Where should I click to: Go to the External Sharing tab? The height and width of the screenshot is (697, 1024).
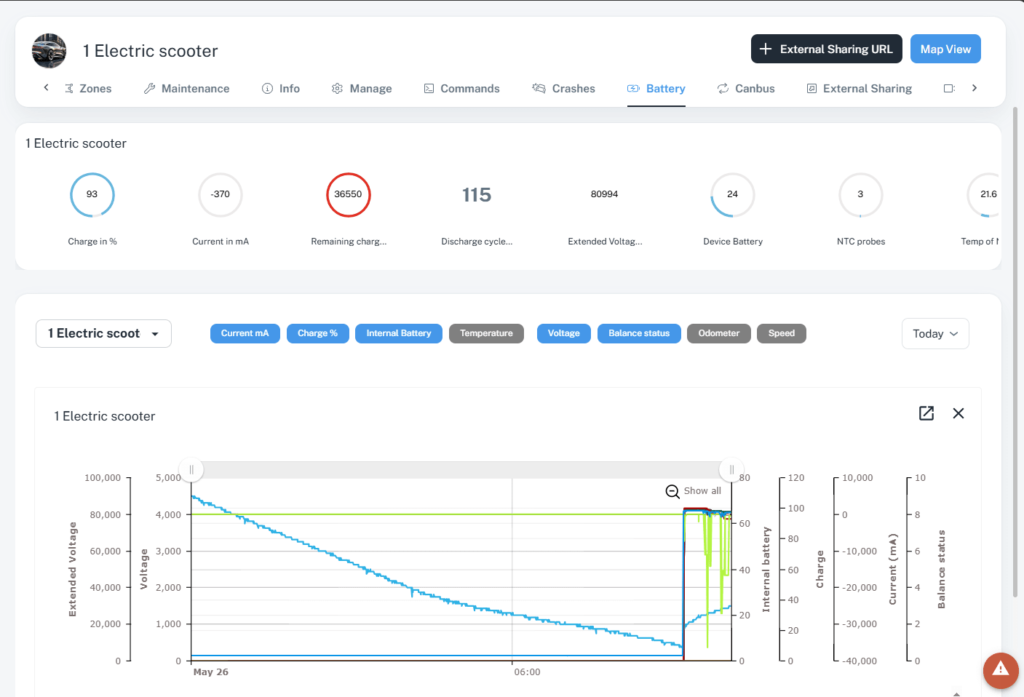[x=859, y=88]
